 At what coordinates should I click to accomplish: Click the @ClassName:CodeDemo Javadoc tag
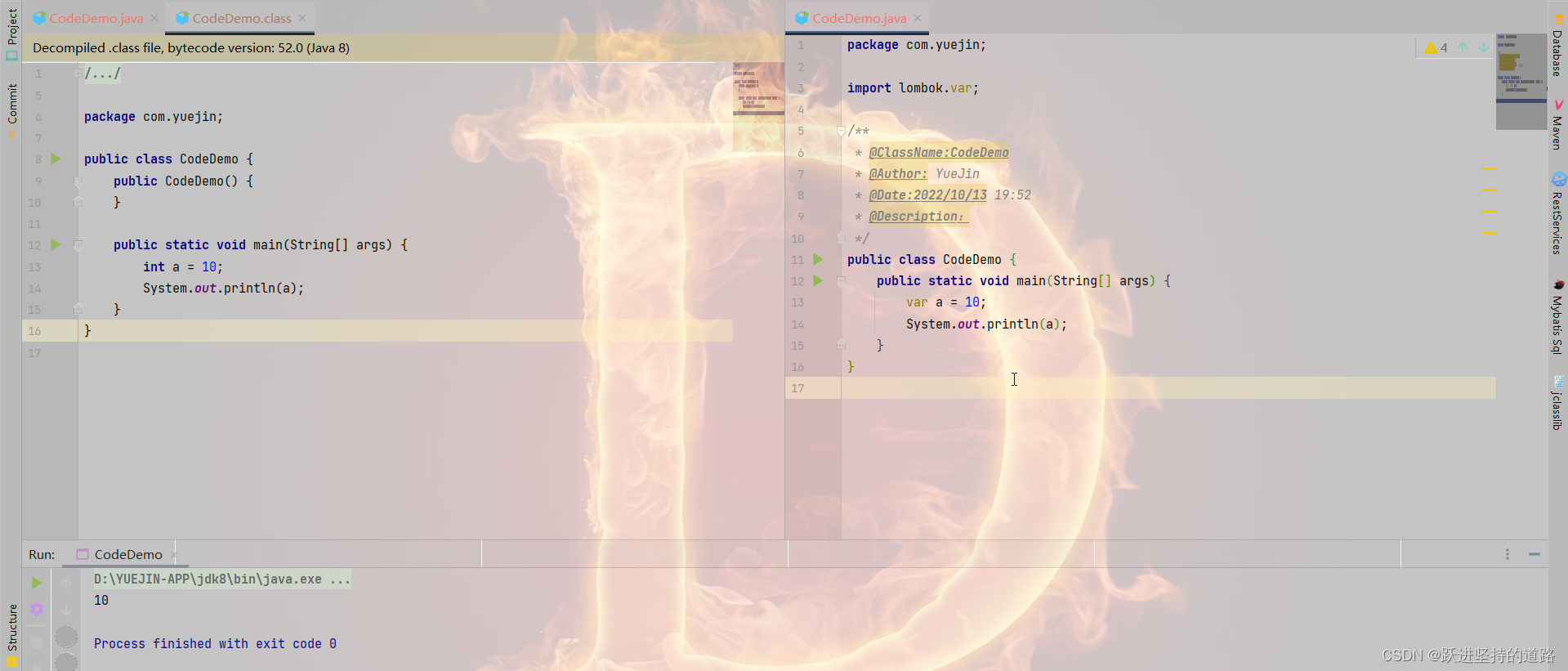[x=938, y=152]
